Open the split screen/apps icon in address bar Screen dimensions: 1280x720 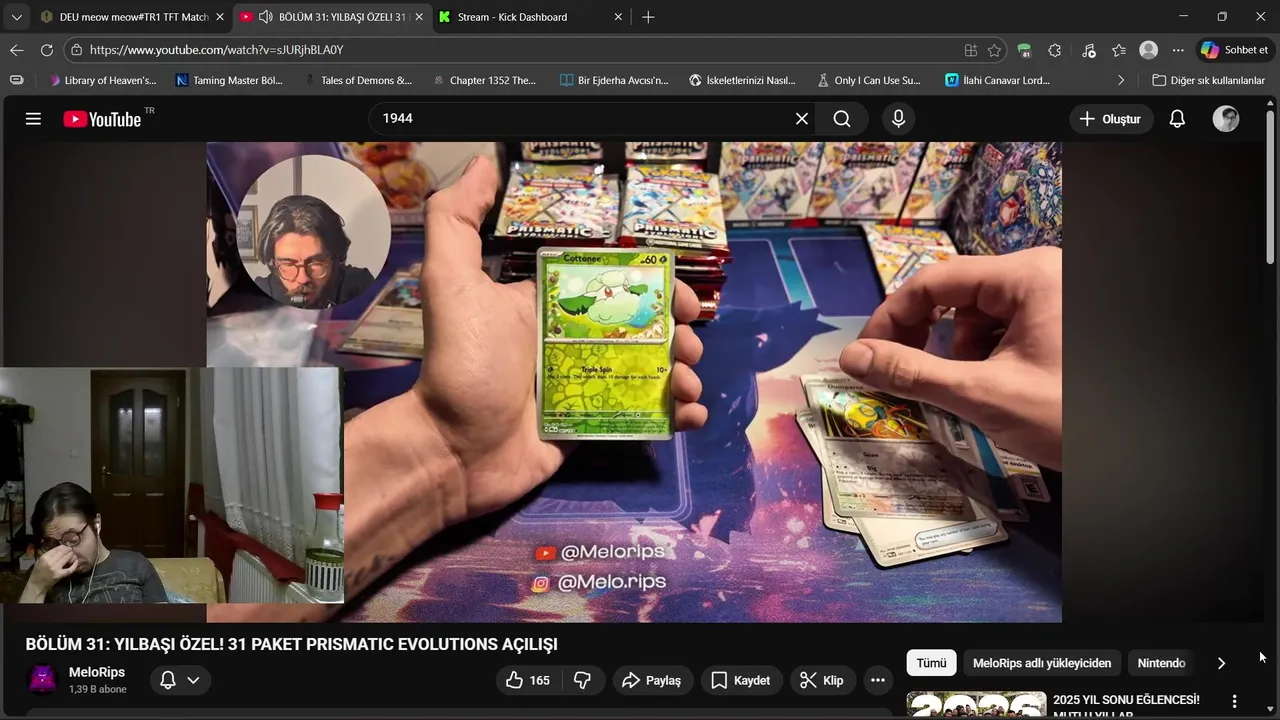click(970, 50)
